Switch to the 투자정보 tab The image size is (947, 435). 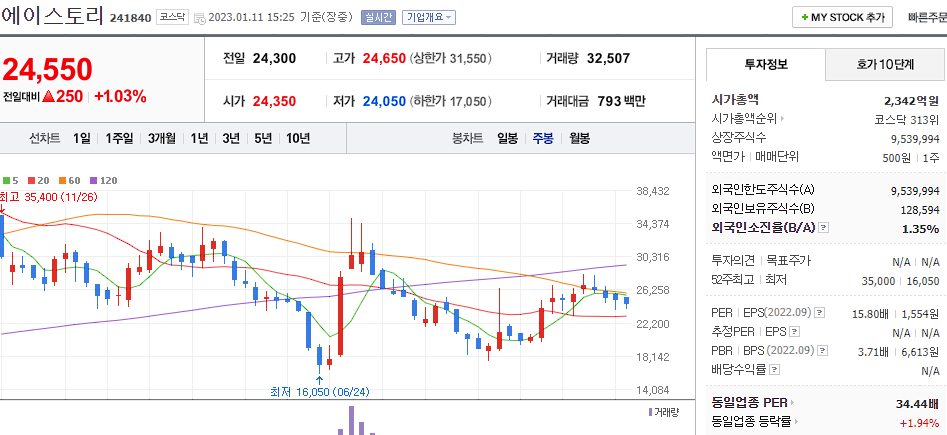click(766, 64)
